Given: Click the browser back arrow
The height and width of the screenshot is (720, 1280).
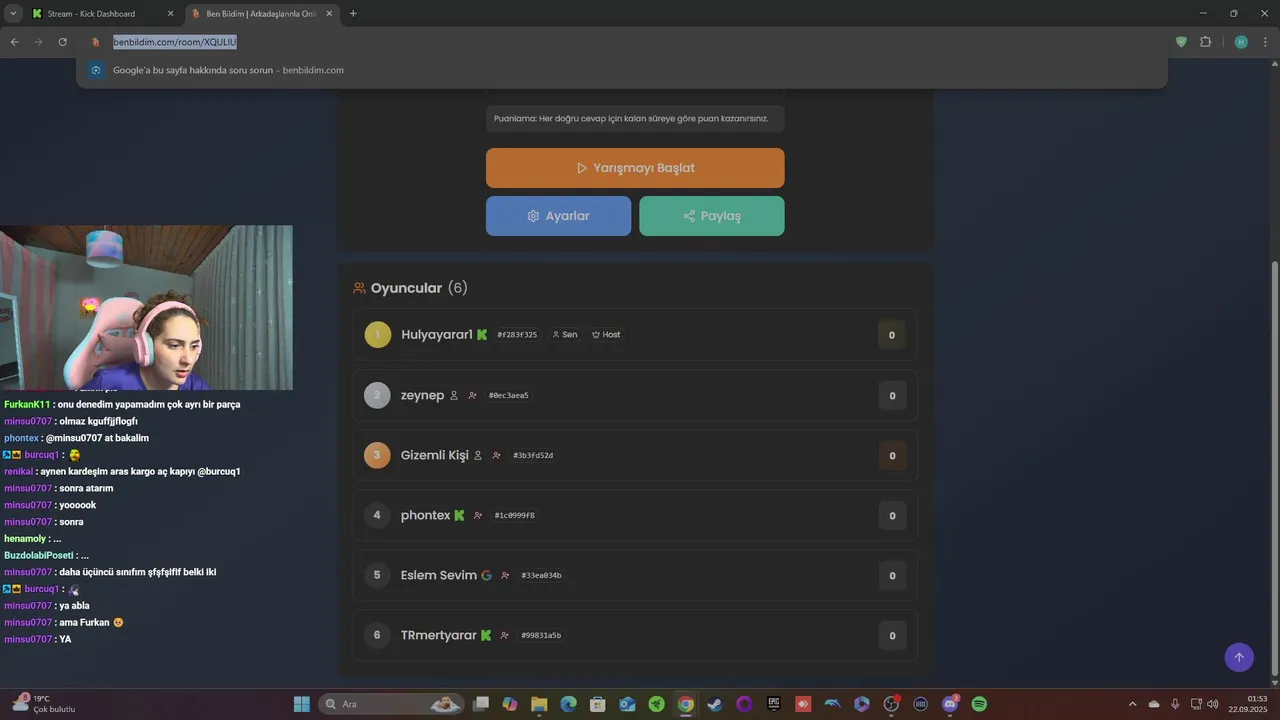Looking at the screenshot, I should (14, 42).
